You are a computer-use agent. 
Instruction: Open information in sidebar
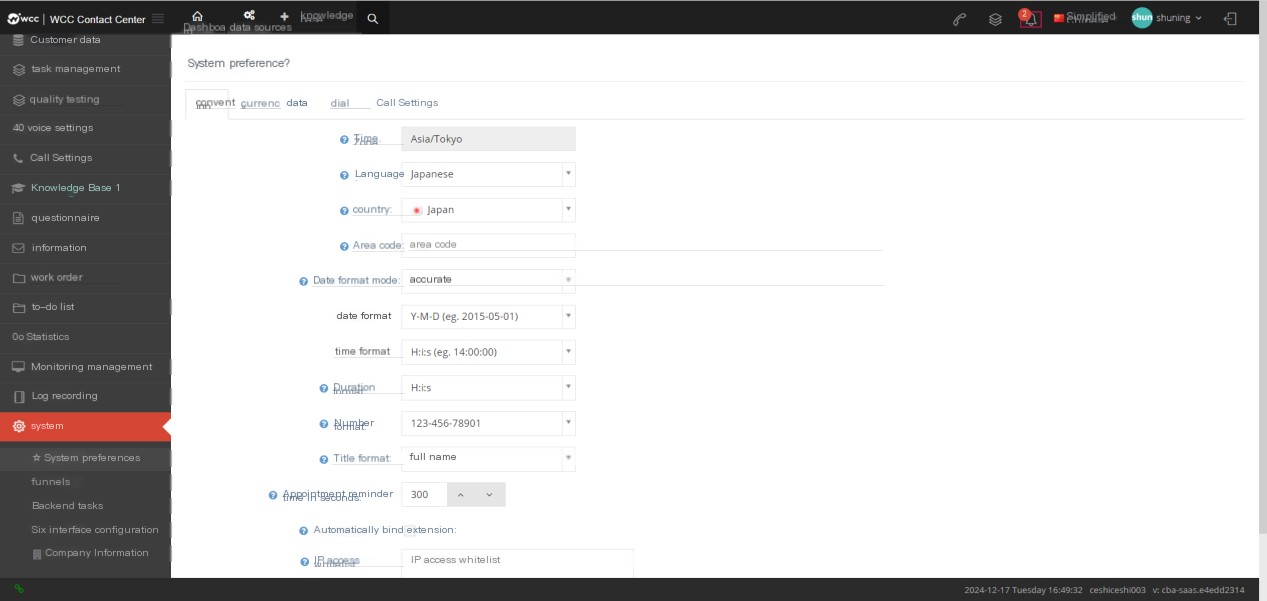(x=85, y=248)
